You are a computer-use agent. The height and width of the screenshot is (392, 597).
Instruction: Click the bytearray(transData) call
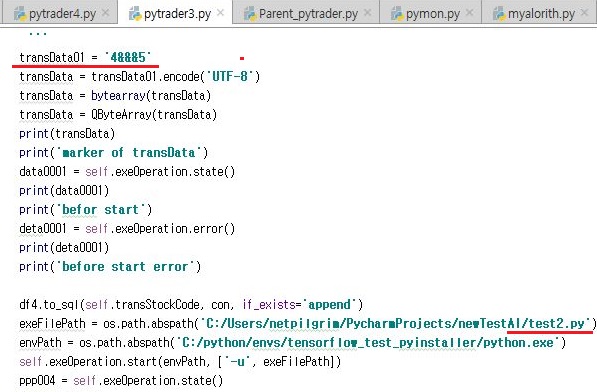[151, 96]
